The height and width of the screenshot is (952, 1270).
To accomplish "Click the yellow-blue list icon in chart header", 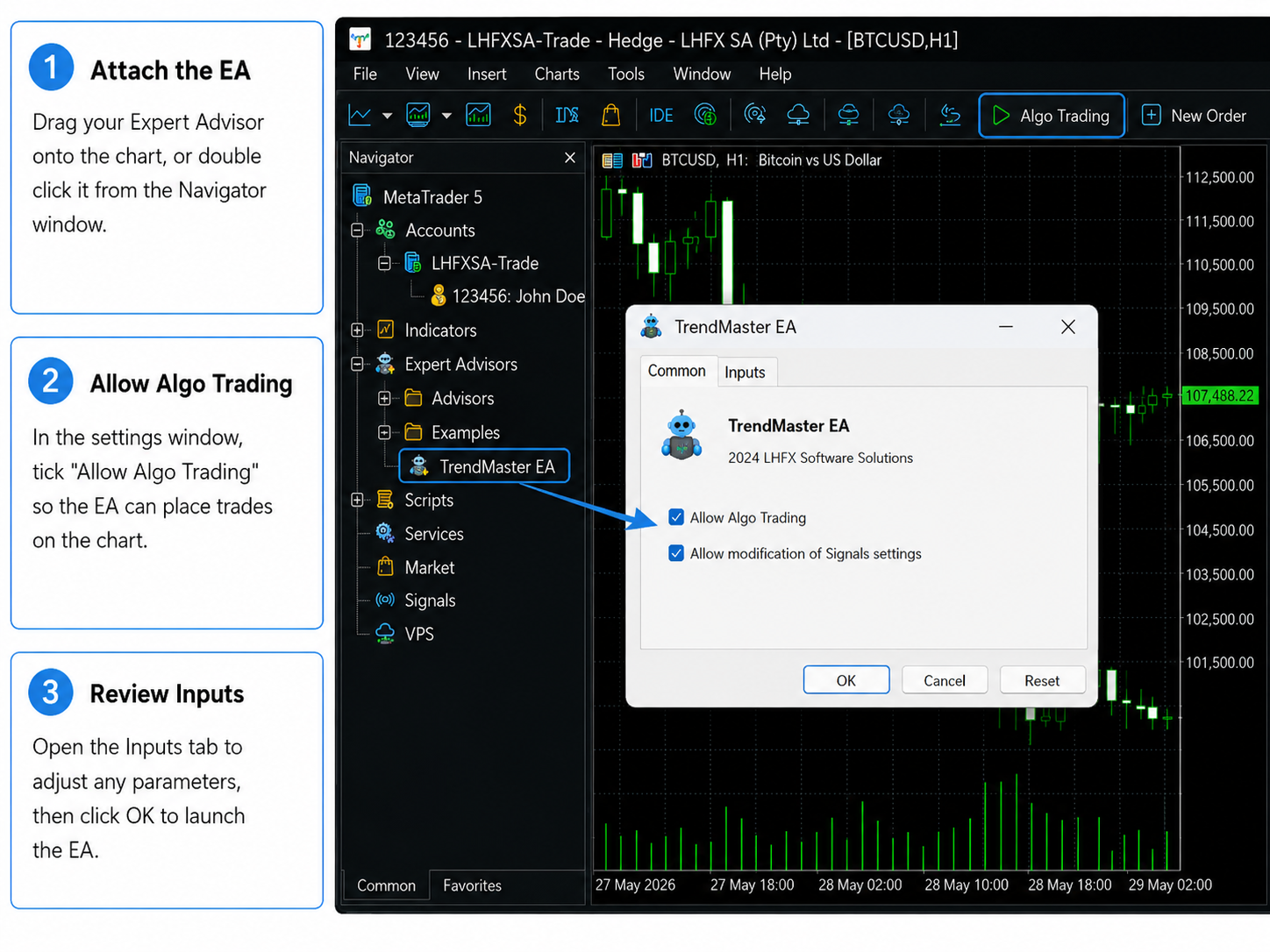I will (x=612, y=160).
